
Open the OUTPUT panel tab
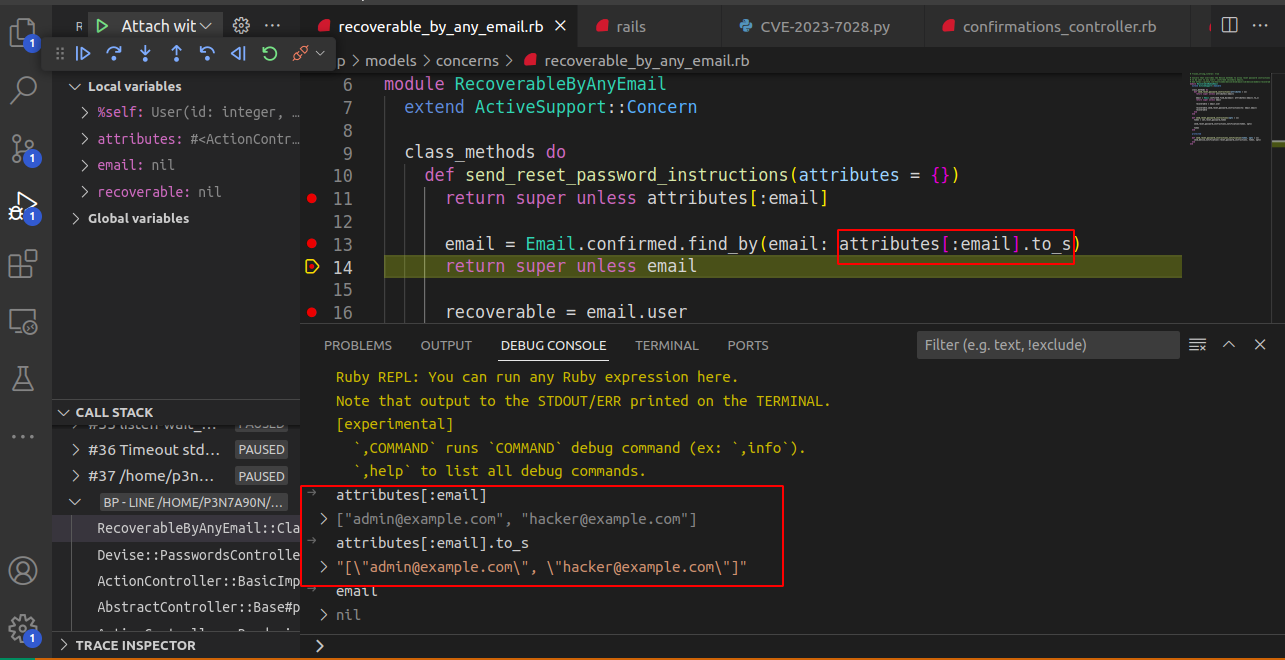(x=446, y=345)
